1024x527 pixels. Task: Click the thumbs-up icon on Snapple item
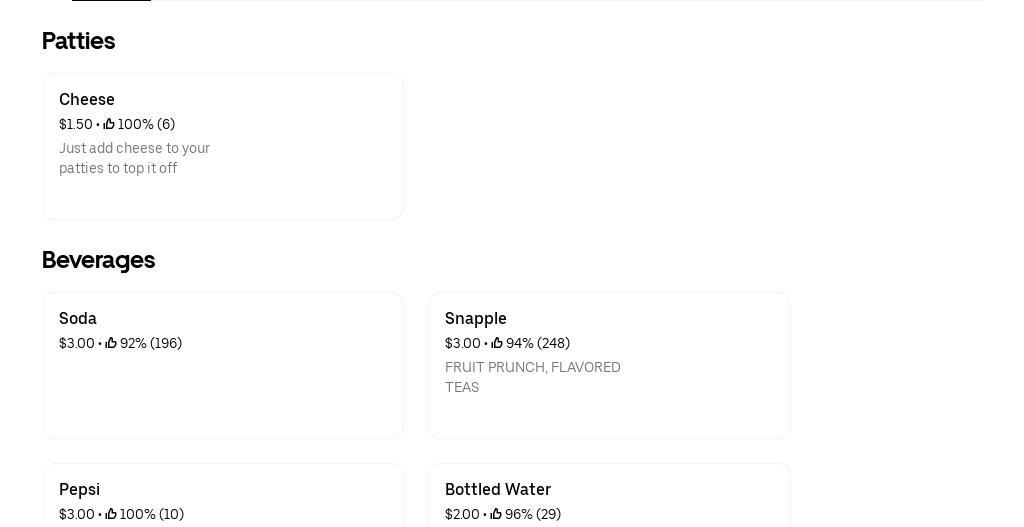pyautogui.click(x=497, y=344)
